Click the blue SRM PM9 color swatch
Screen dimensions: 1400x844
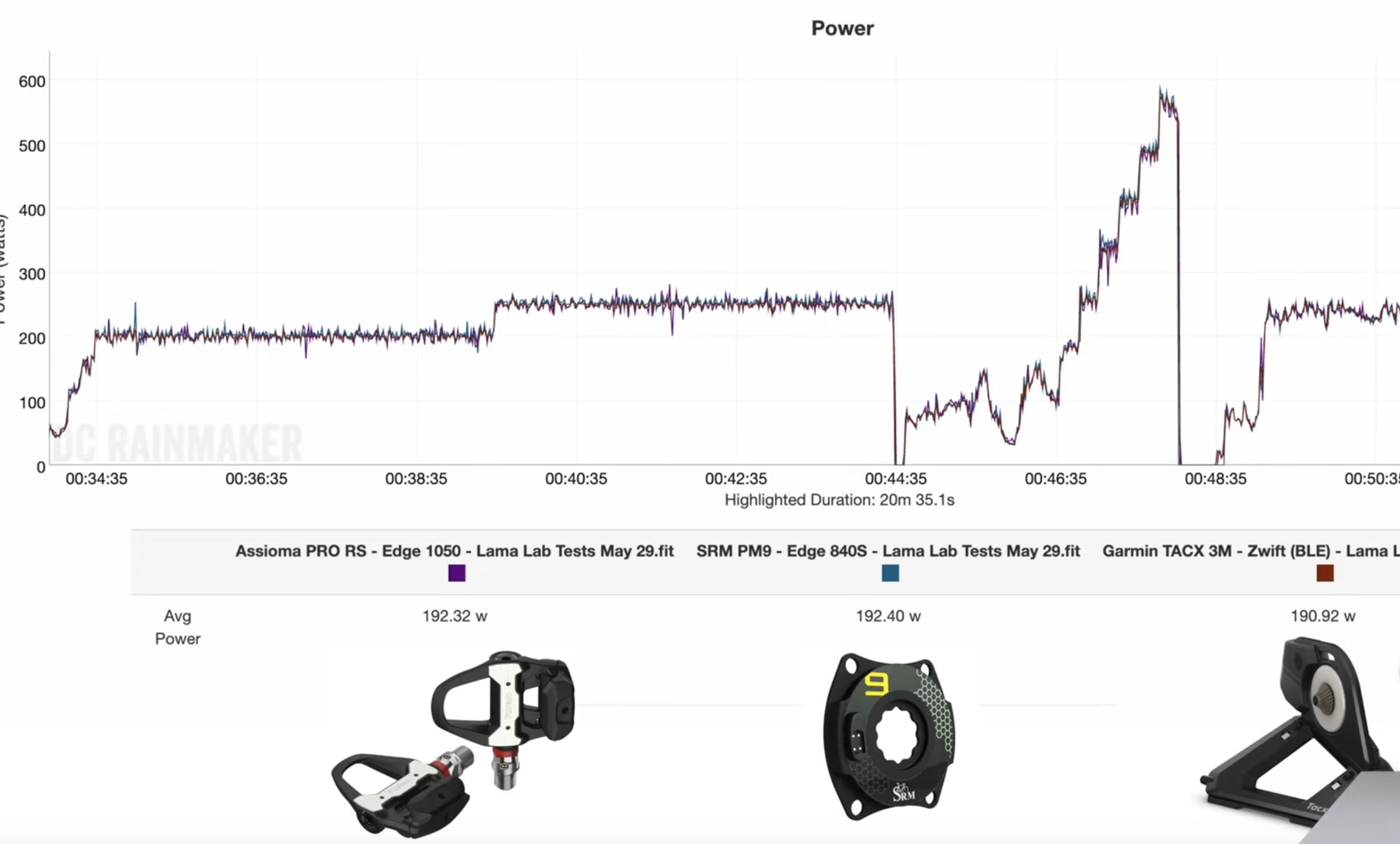890,572
